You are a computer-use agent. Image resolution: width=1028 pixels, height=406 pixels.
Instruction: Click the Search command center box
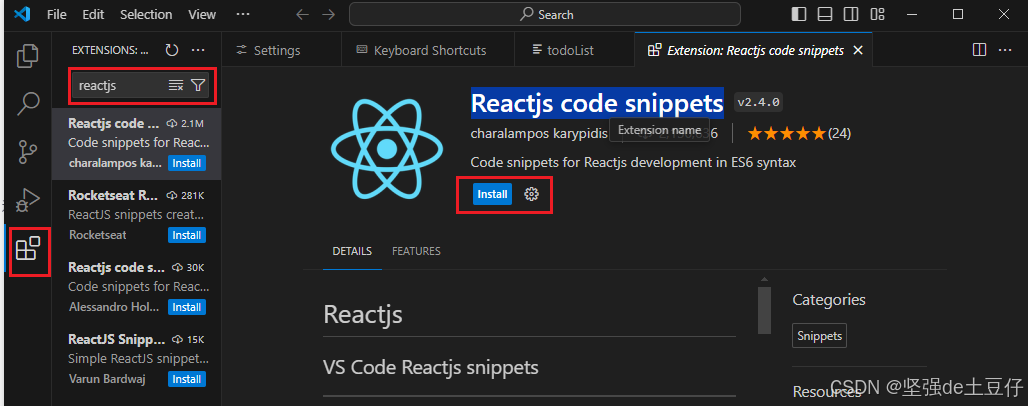pos(545,14)
